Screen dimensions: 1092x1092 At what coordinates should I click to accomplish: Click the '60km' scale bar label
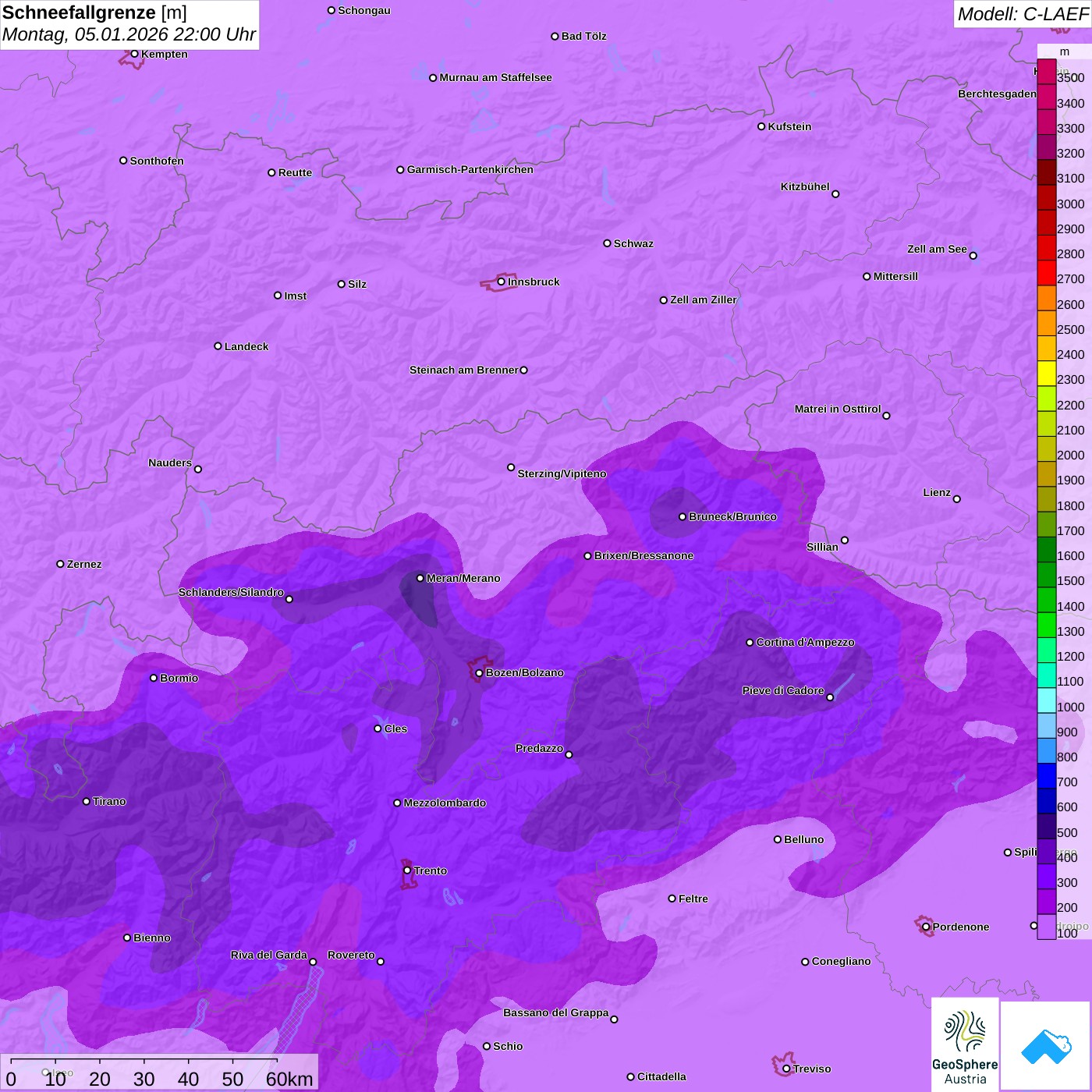(289, 1079)
